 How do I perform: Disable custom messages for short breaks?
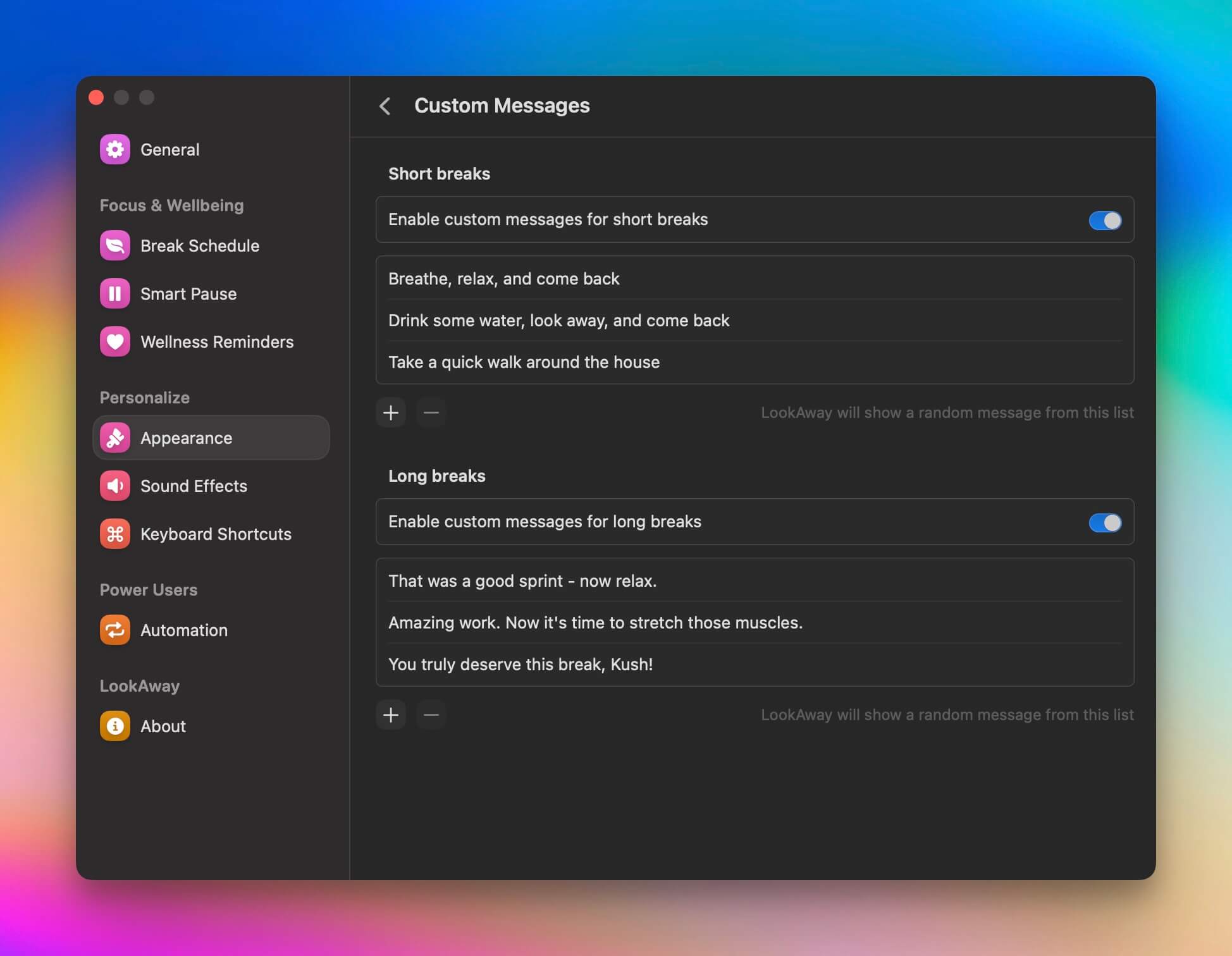(1104, 220)
